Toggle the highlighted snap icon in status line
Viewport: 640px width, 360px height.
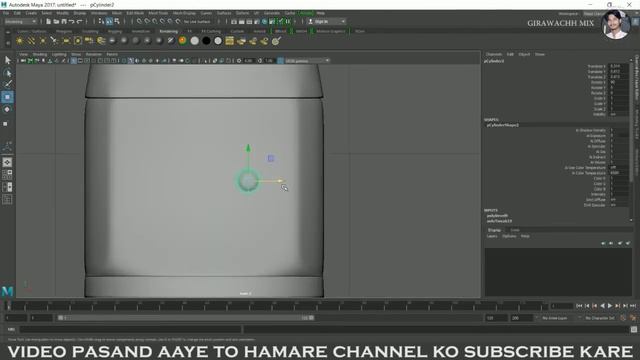tap(109, 22)
